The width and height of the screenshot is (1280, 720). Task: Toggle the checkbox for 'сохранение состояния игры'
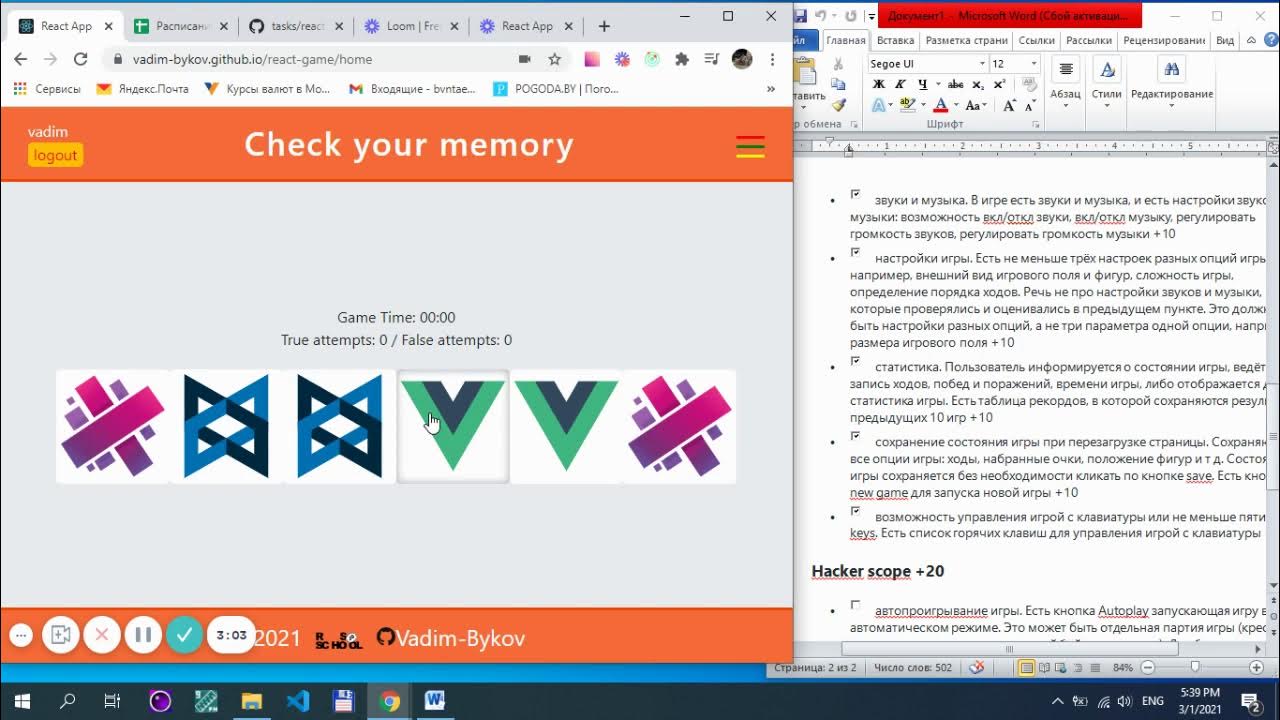(x=856, y=436)
